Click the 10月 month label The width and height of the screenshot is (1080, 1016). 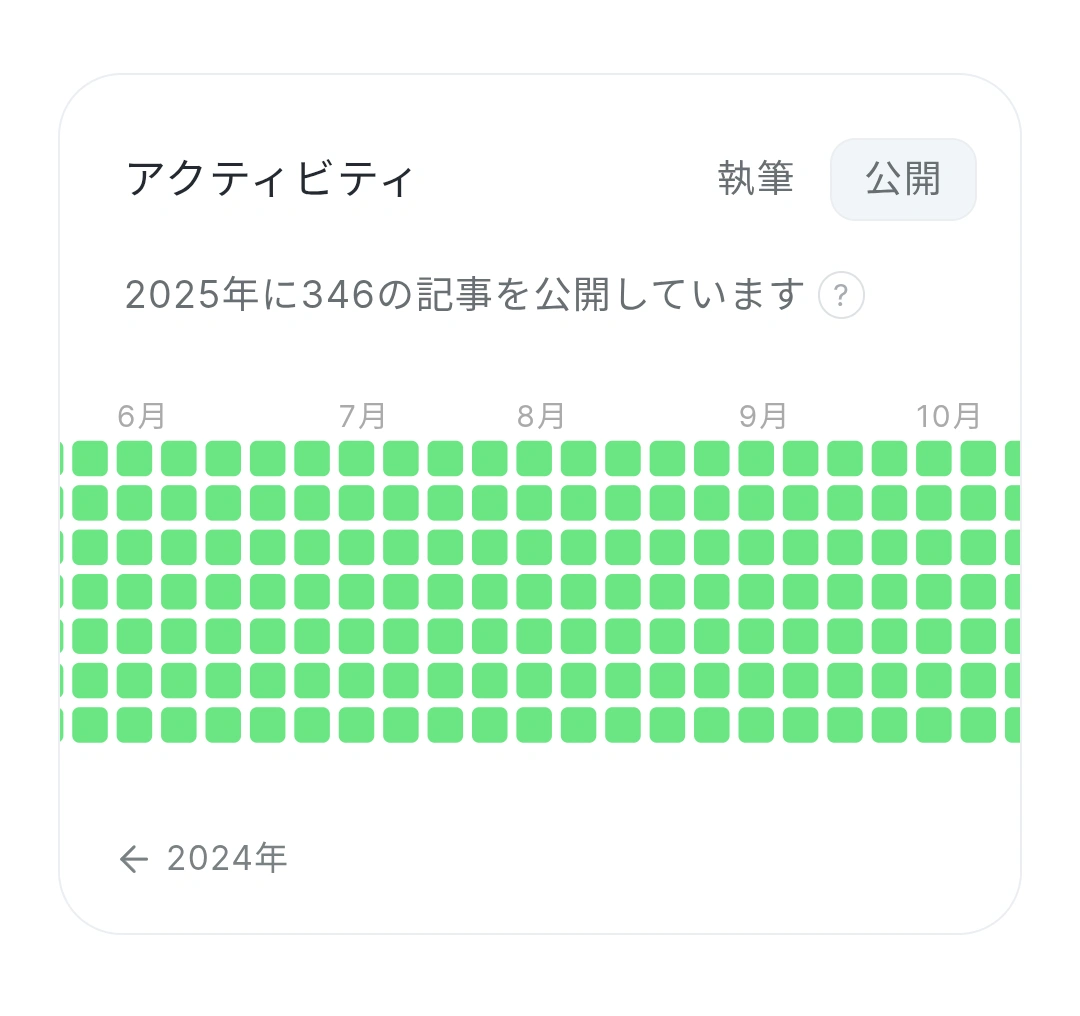948,416
